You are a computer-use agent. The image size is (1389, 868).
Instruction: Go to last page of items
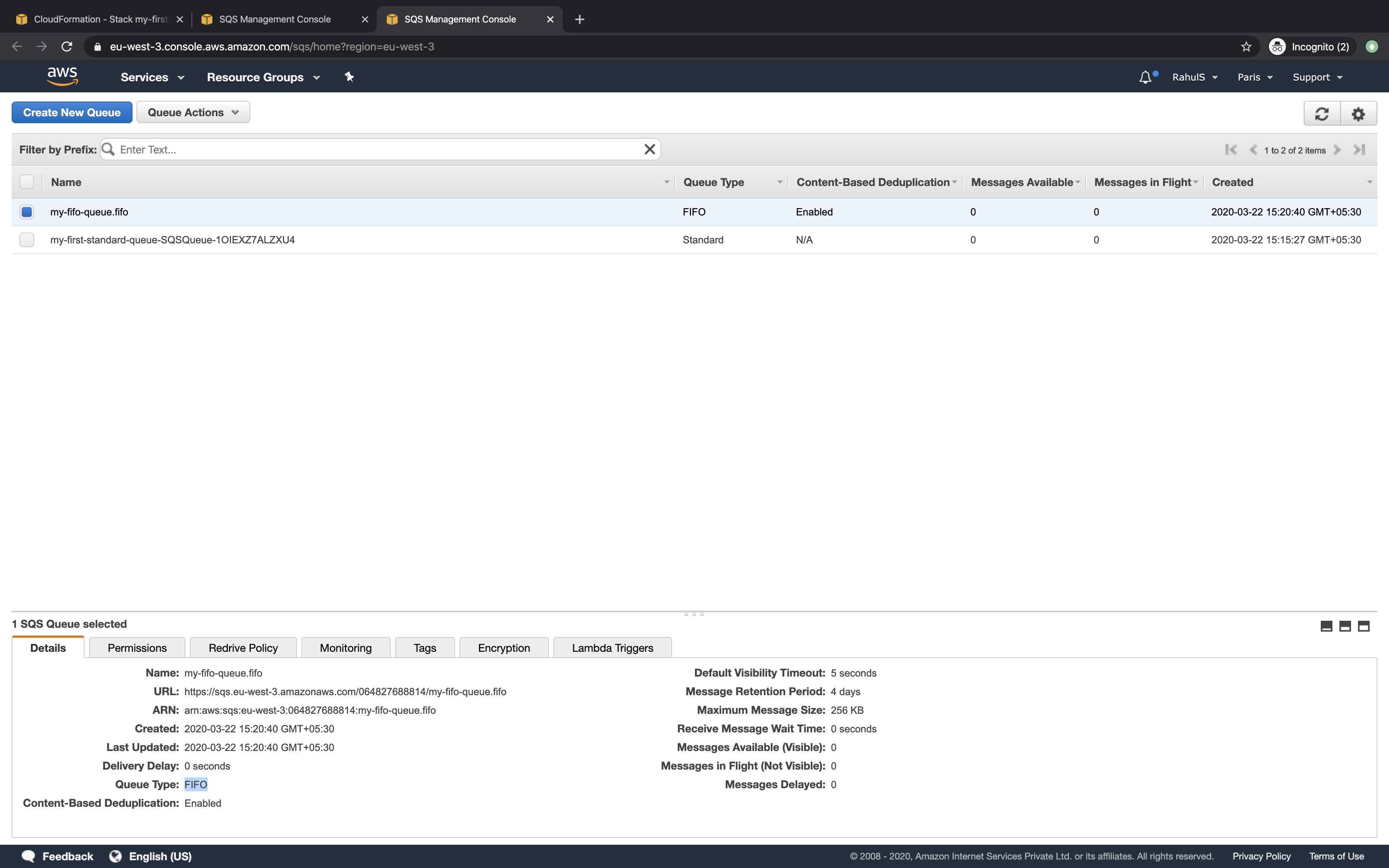pyautogui.click(x=1359, y=150)
